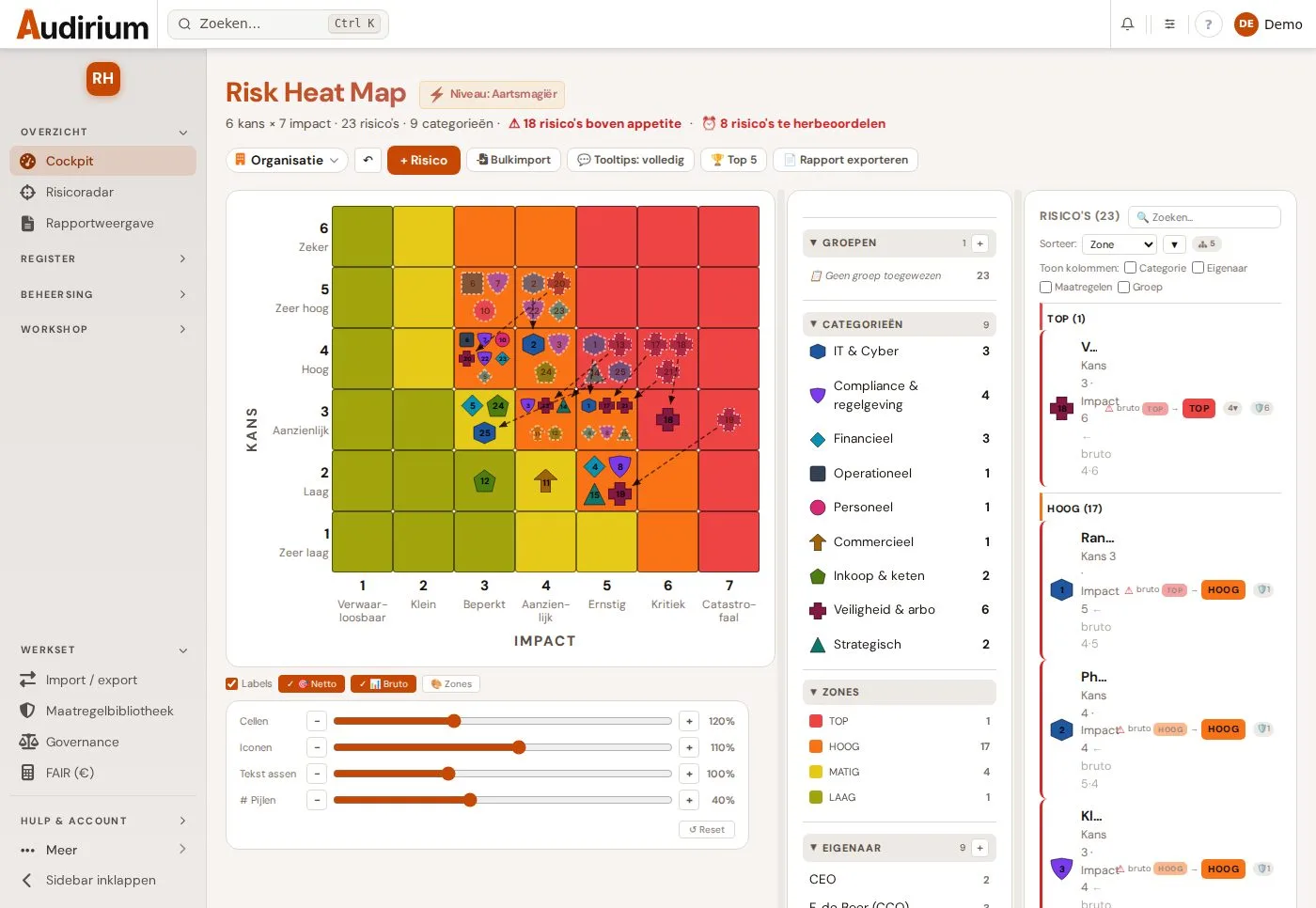1316x908 pixels.
Task: Click the RH workspace badge
Action: [103, 79]
